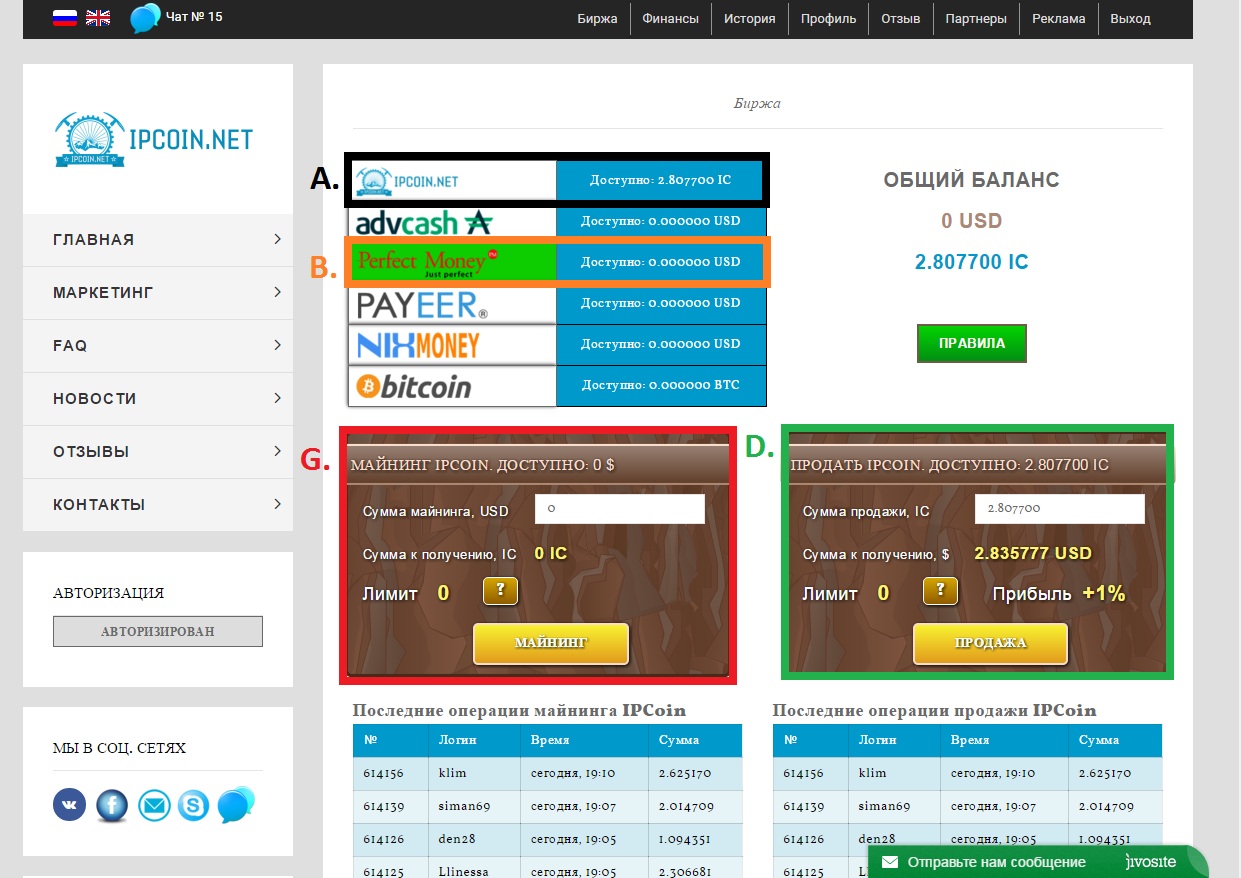1241x878 pixels.
Task: Open the Реклама top menu item
Action: pyautogui.click(x=1059, y=18)
